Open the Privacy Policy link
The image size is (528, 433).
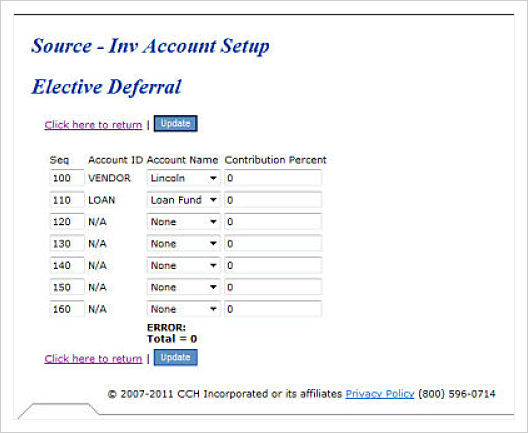pos(380,394)
